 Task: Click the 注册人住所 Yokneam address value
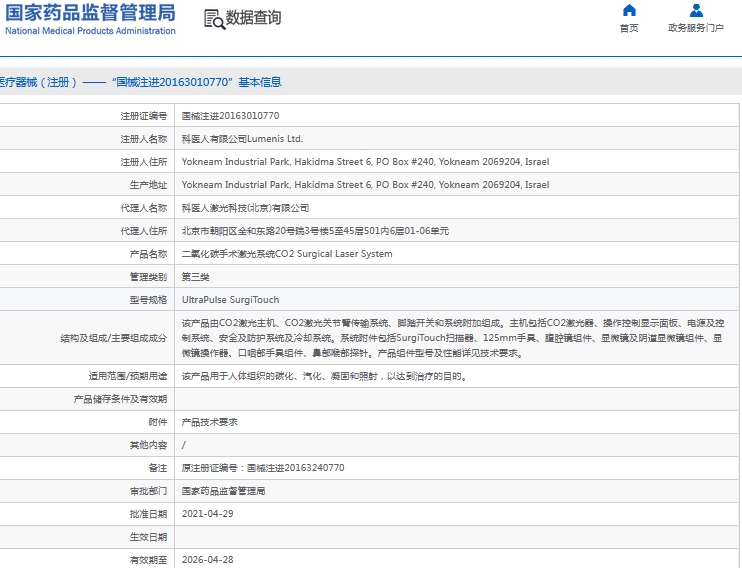365,162
